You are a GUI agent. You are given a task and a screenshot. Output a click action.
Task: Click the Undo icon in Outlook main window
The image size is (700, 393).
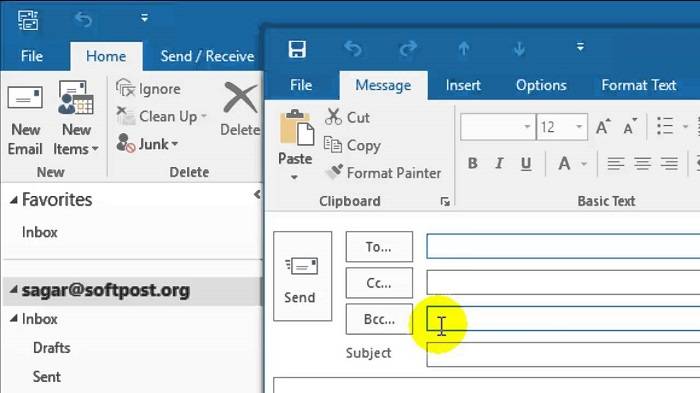tap(83, 20)
